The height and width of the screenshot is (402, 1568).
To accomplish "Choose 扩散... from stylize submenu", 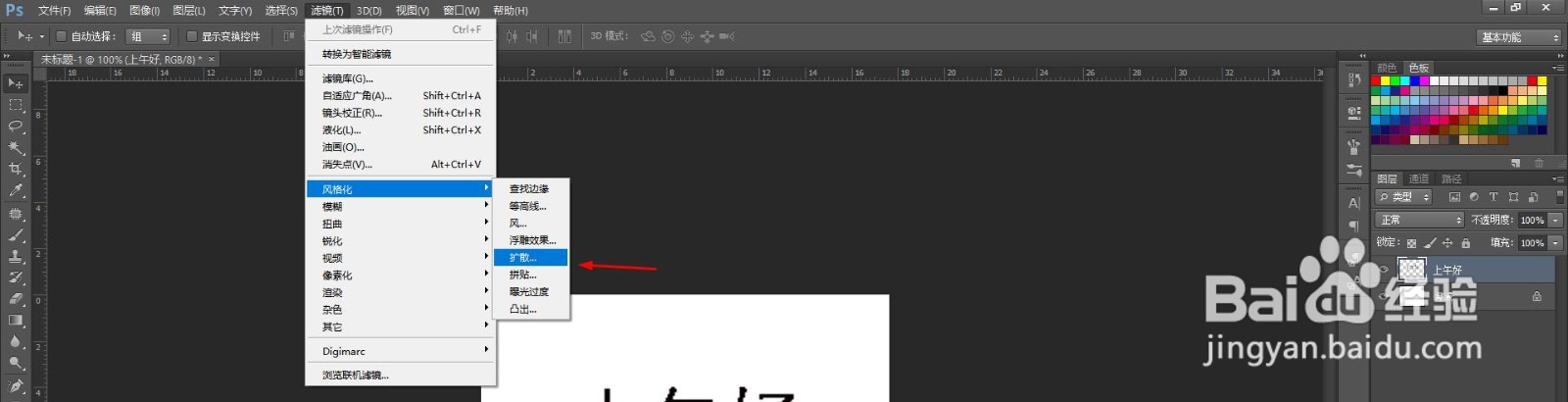I will [531, 257].
